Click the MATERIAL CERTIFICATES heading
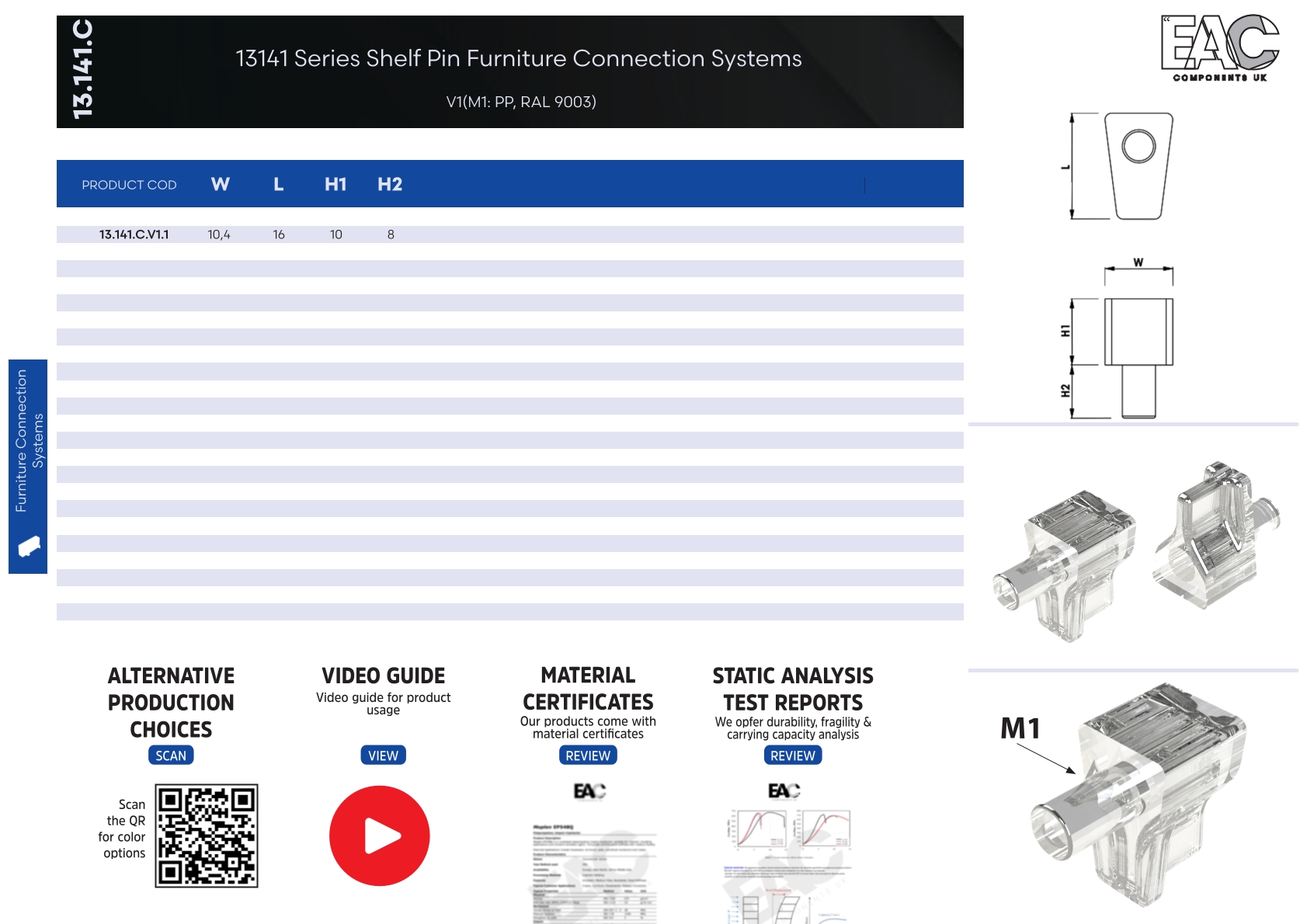The image size is (1307, 924). pyautogui.click(x=588, y=689)
